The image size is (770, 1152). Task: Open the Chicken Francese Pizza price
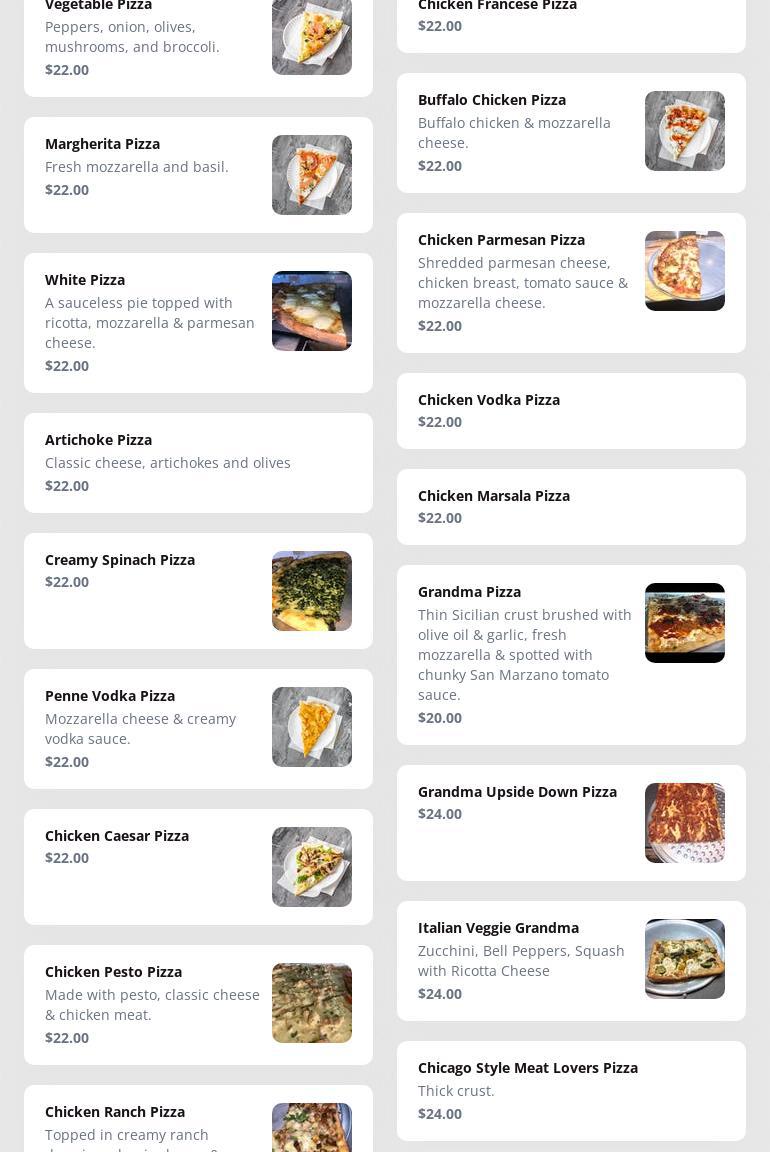[440, 26]
